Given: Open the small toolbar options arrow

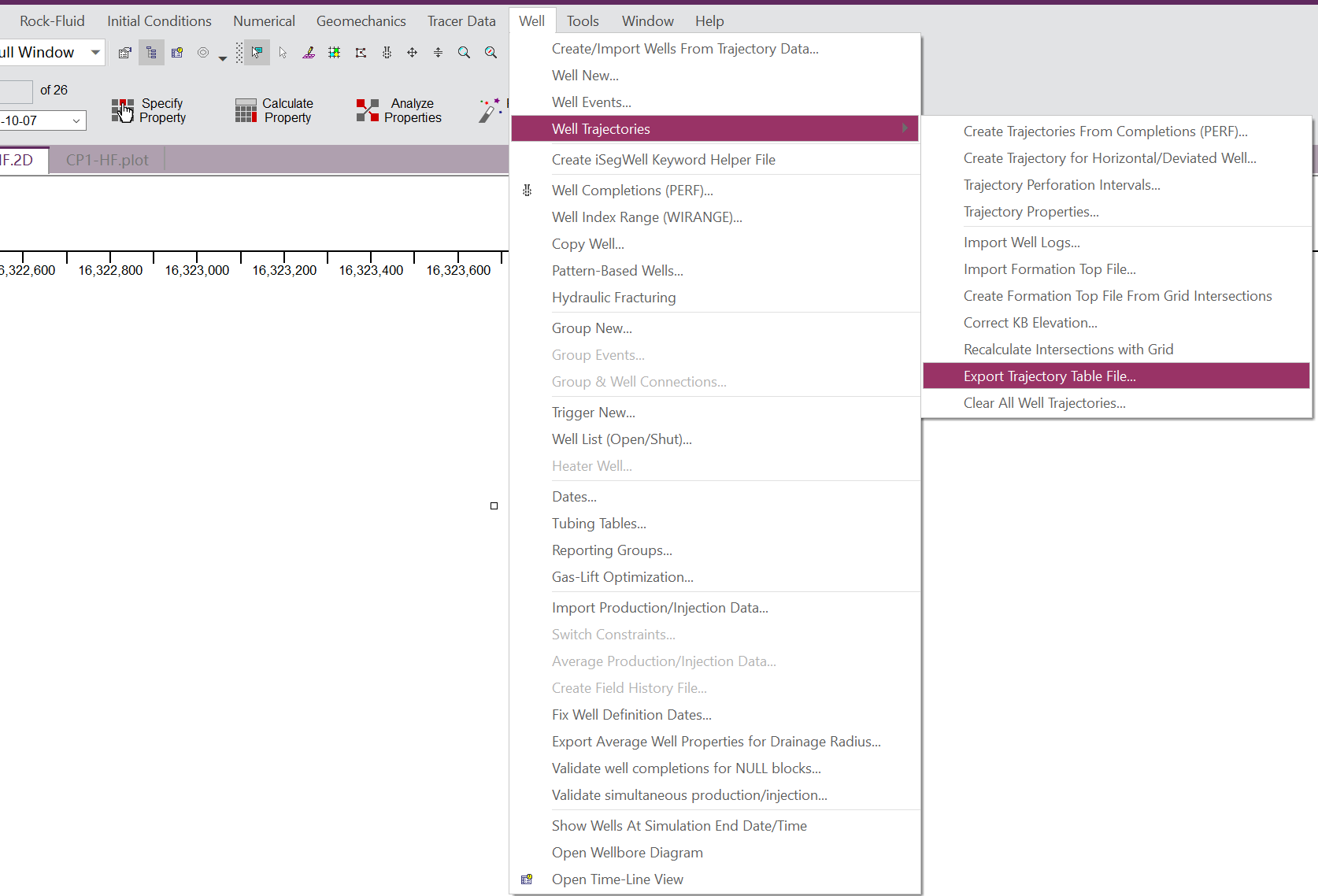Looking at the screenshot, I should coord(223,58).
